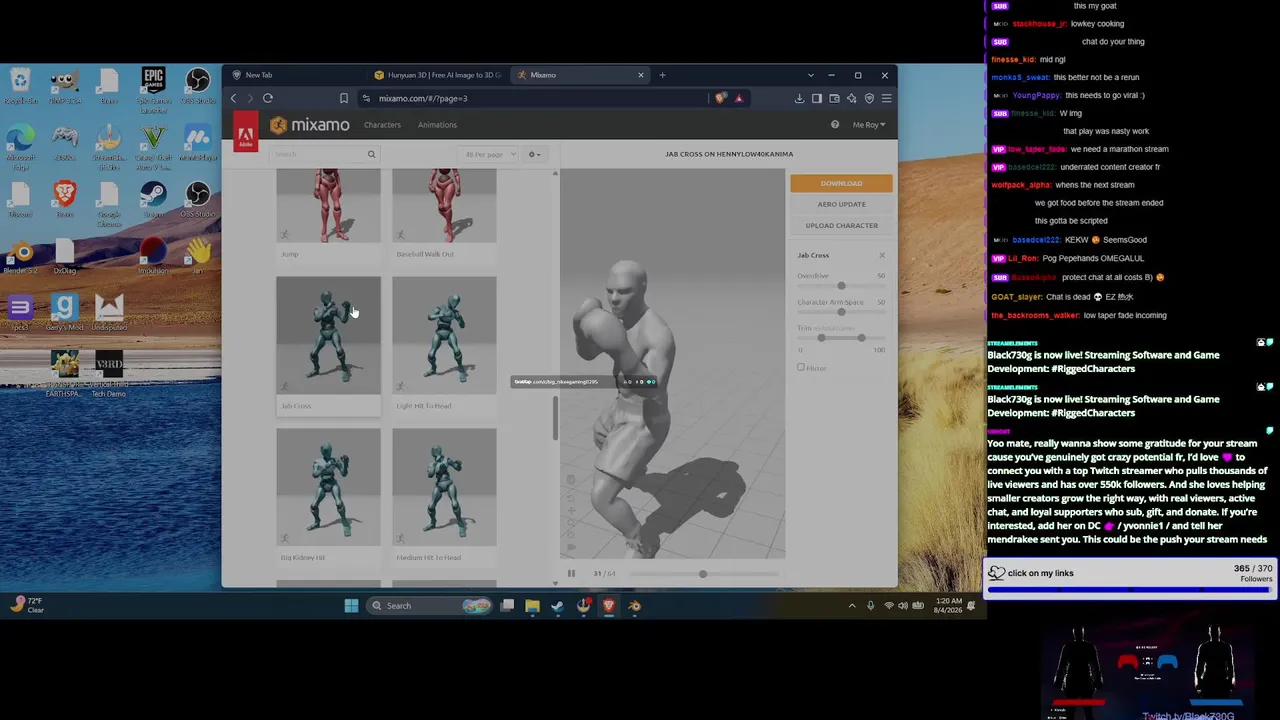Image resolution: width=1280 pixels, height=720 pixels.
Task: Click the Mixamo logo in the header
Action: click(x=309, y=125)
